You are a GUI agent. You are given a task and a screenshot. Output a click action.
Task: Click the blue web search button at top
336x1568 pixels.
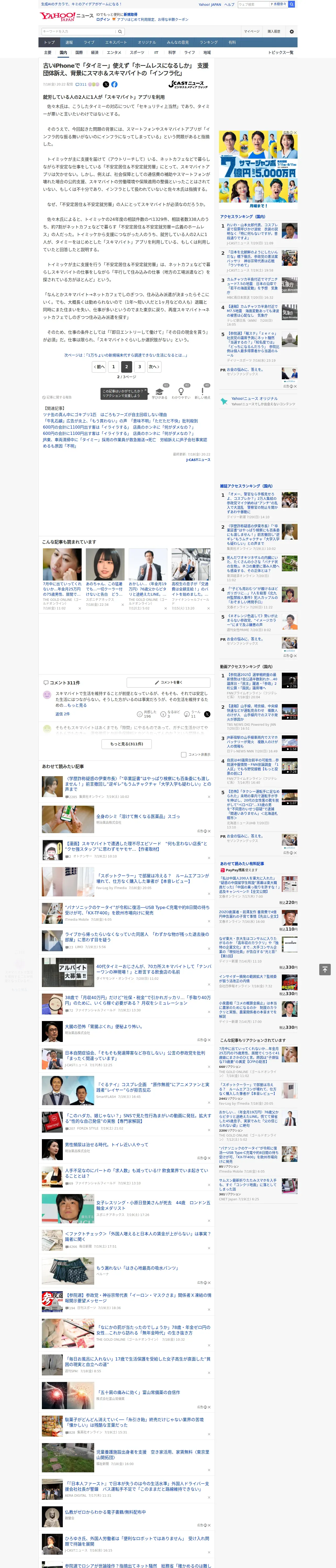click(x=292, y=4)
